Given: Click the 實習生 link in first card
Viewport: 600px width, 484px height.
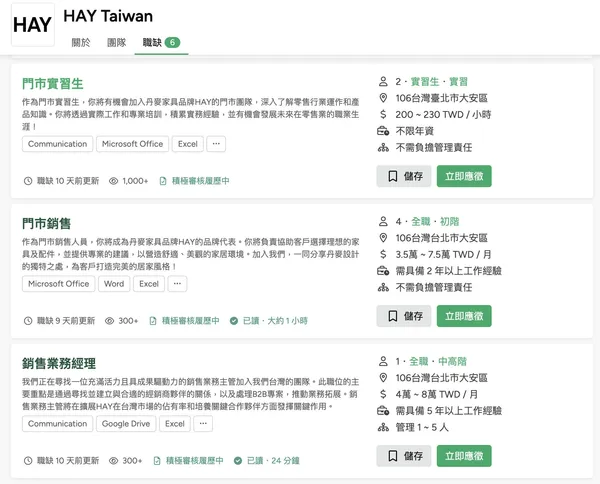Looking at the screenshot, I should click(425, 82).
